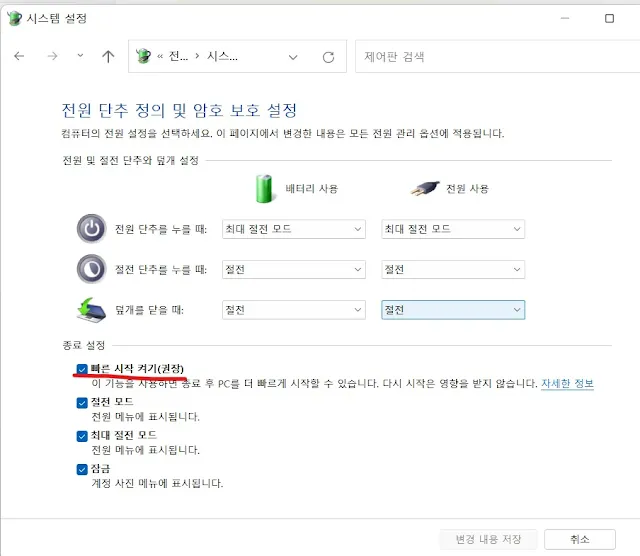Toggle the 잠금 checkbox
640x556 pixels.
pos(82,469)
